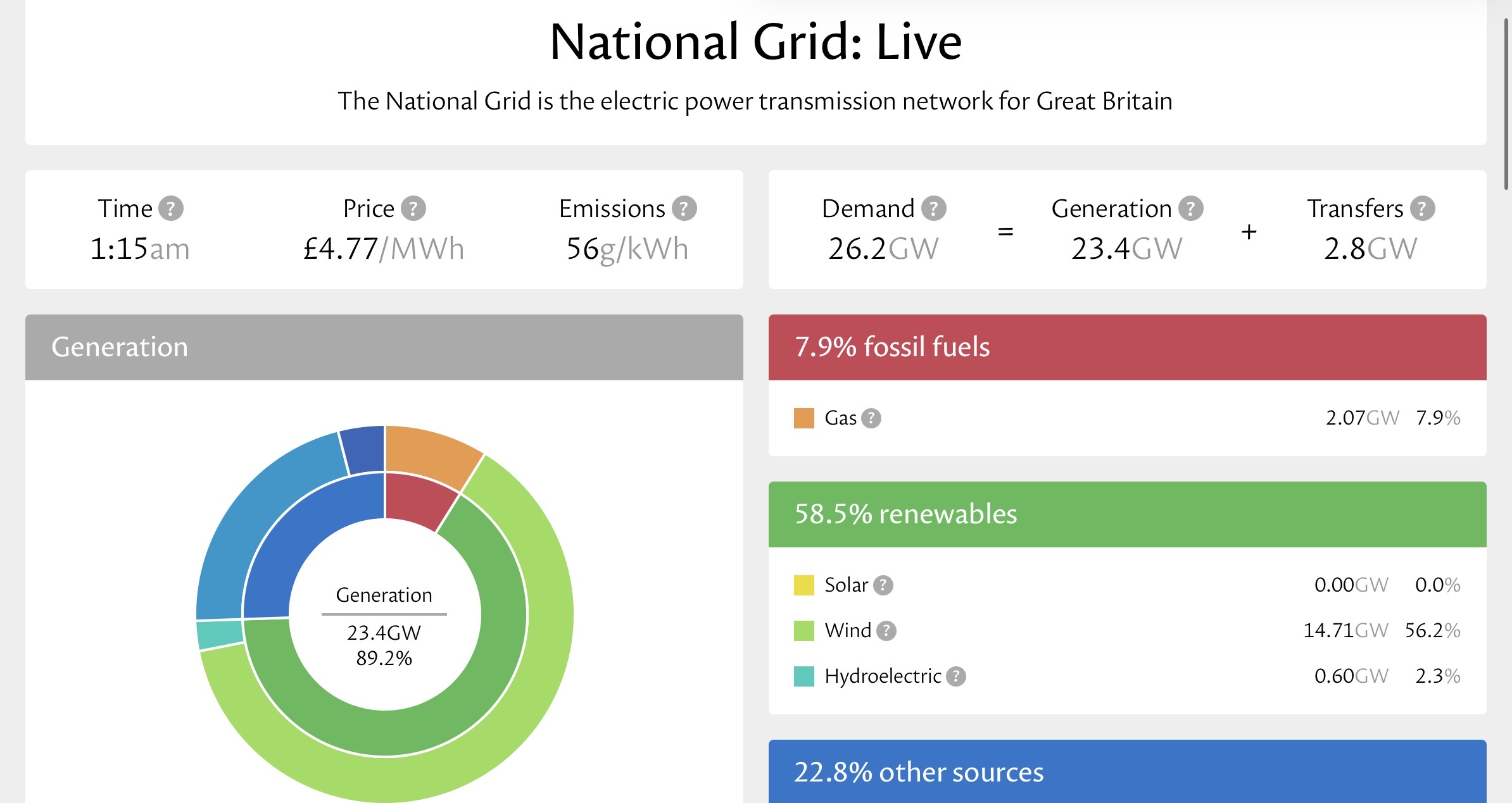
Task: Click the Emissions info question mark
Action: 684,208
